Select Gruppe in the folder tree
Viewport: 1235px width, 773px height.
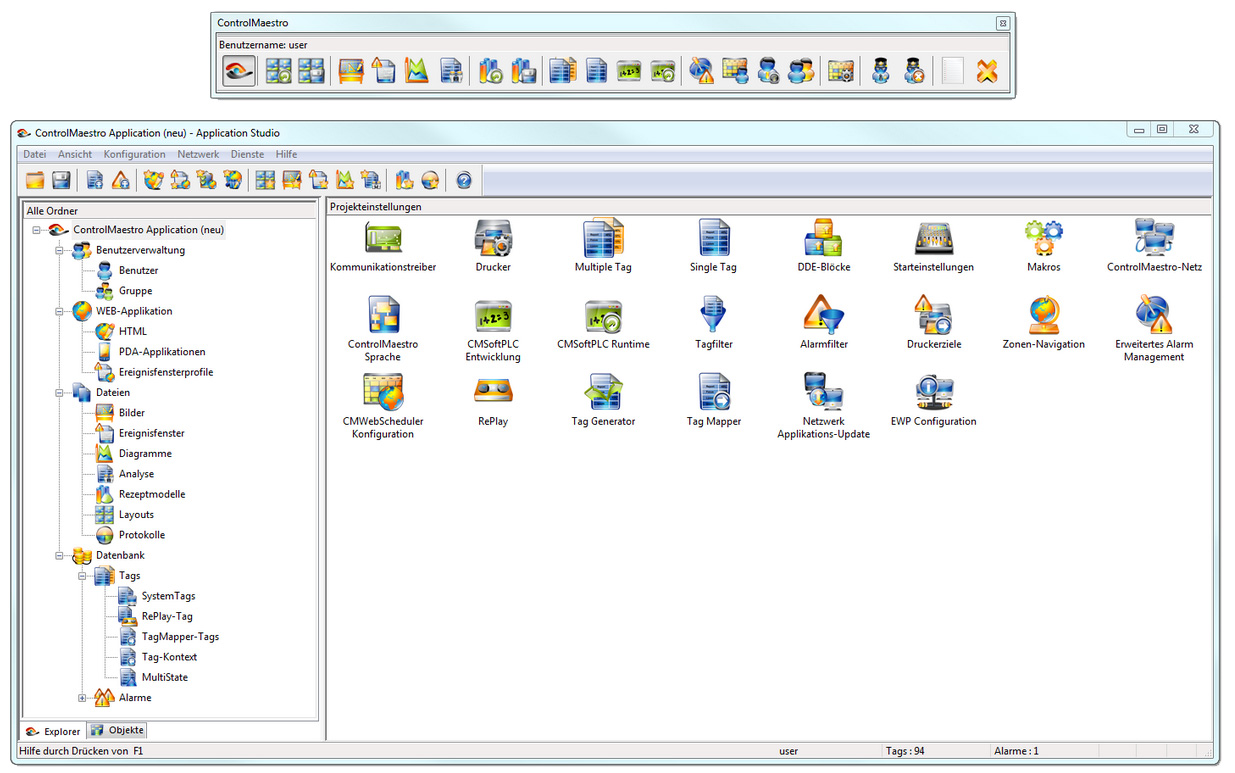coord(136,291)
